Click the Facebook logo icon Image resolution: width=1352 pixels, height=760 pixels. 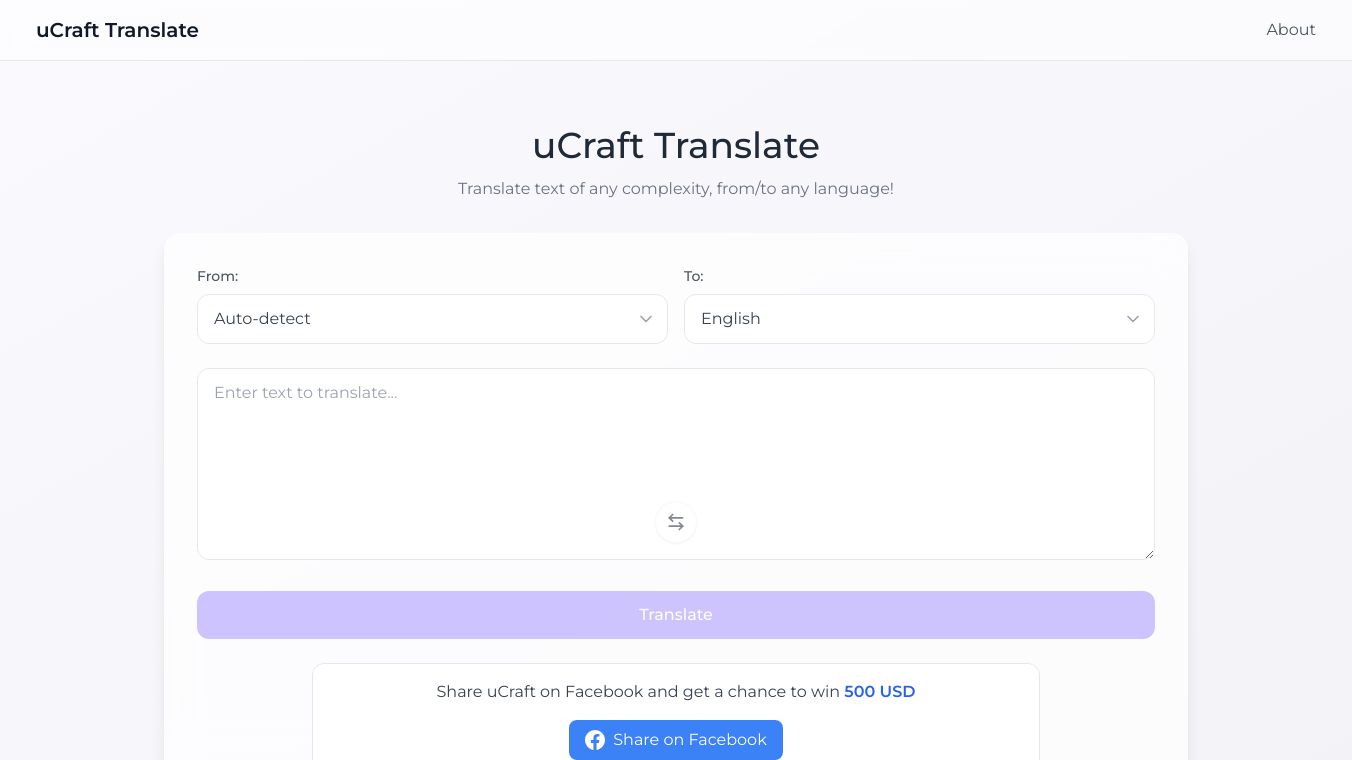point(595,740)
